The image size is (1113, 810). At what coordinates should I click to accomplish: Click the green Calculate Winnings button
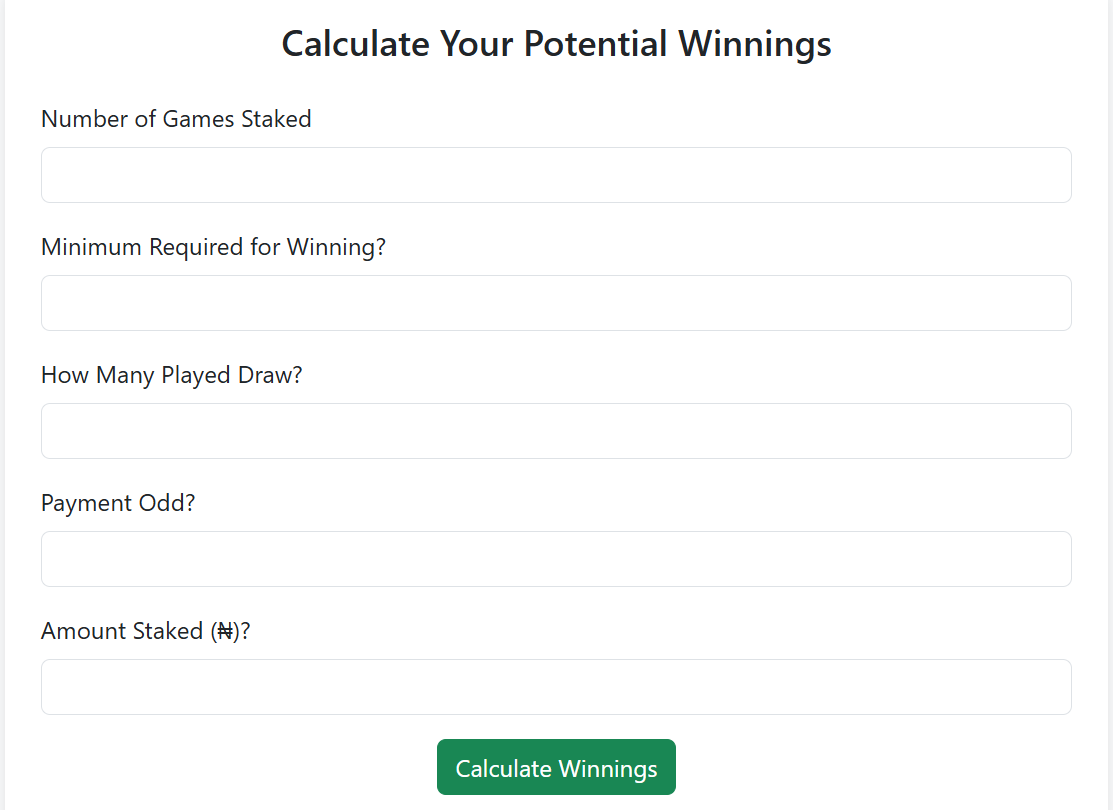(556, 767)
